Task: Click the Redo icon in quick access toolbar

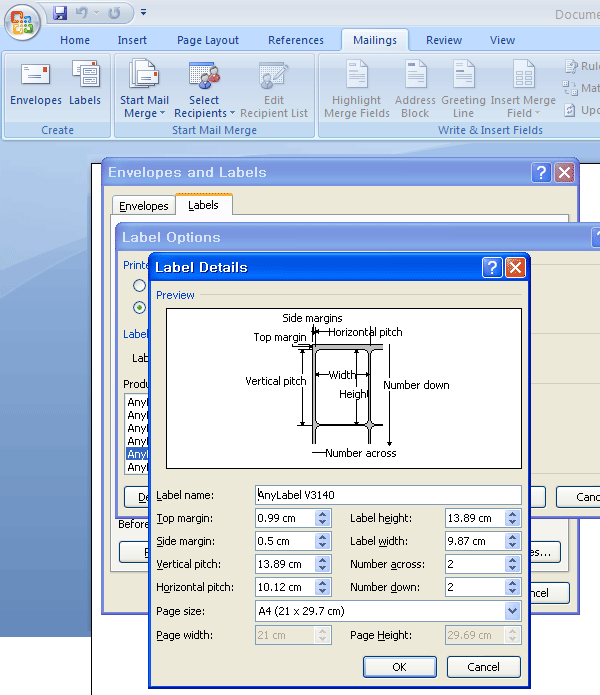Action: (x=114, y=13)
